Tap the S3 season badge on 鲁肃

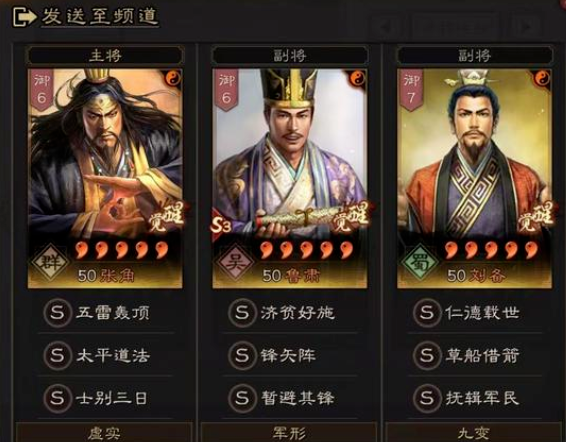pos(221,226)
